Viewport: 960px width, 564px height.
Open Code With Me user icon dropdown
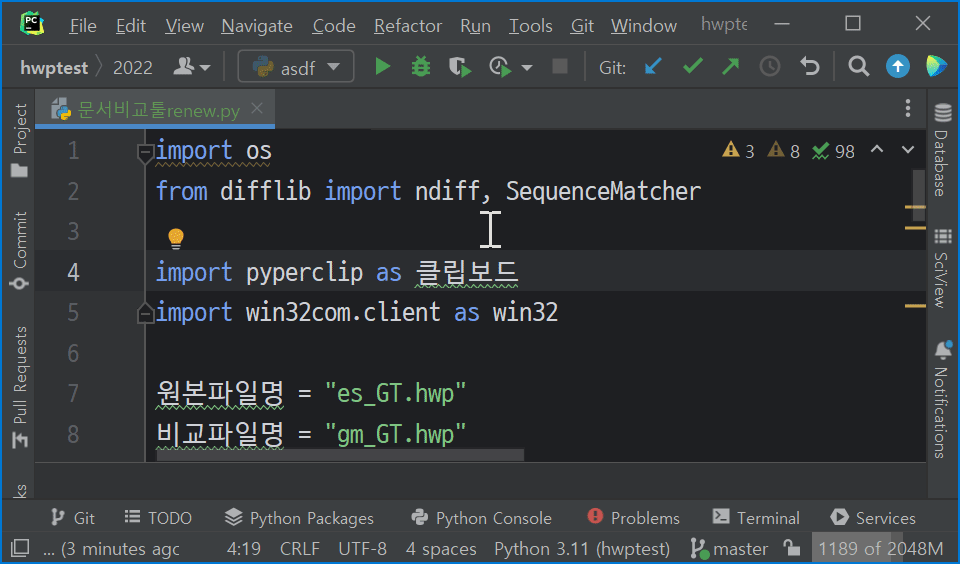(192, 66)
